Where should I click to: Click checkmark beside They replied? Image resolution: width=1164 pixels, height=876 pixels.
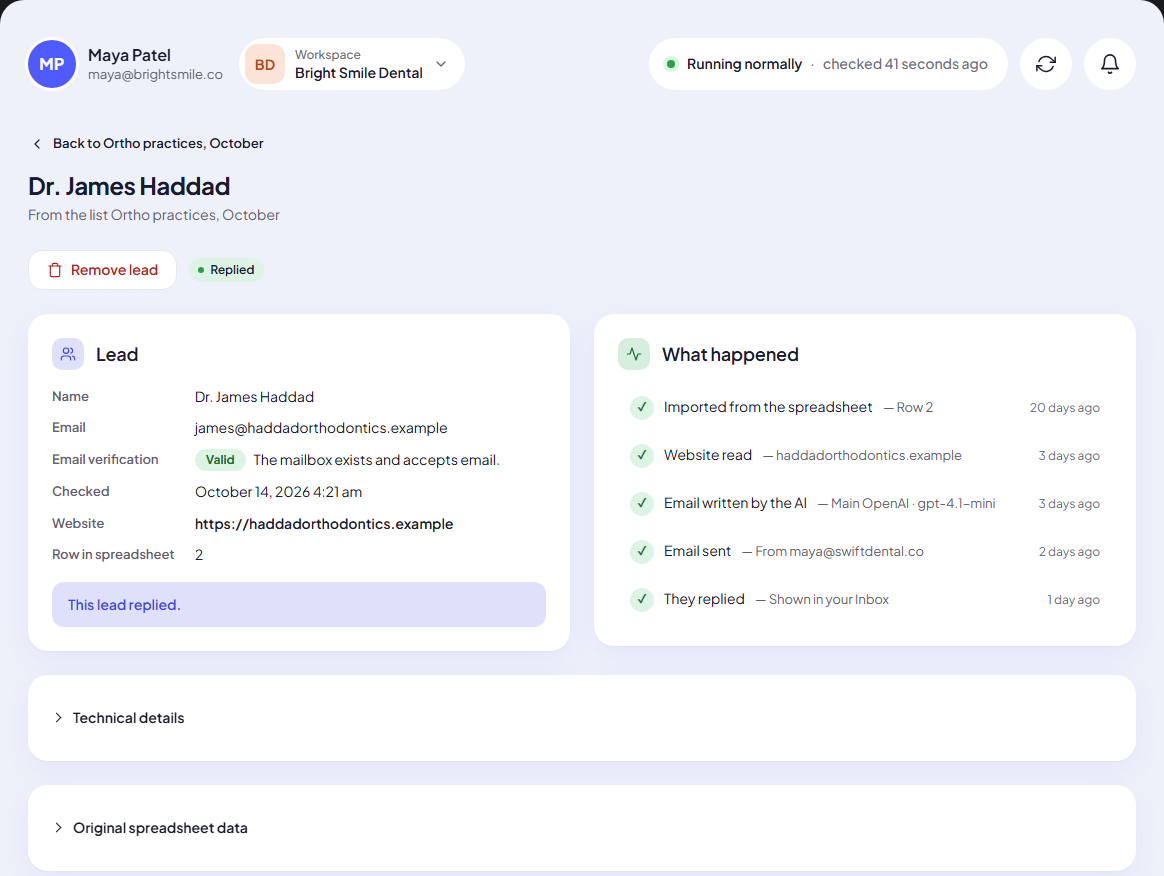point(641,599)
